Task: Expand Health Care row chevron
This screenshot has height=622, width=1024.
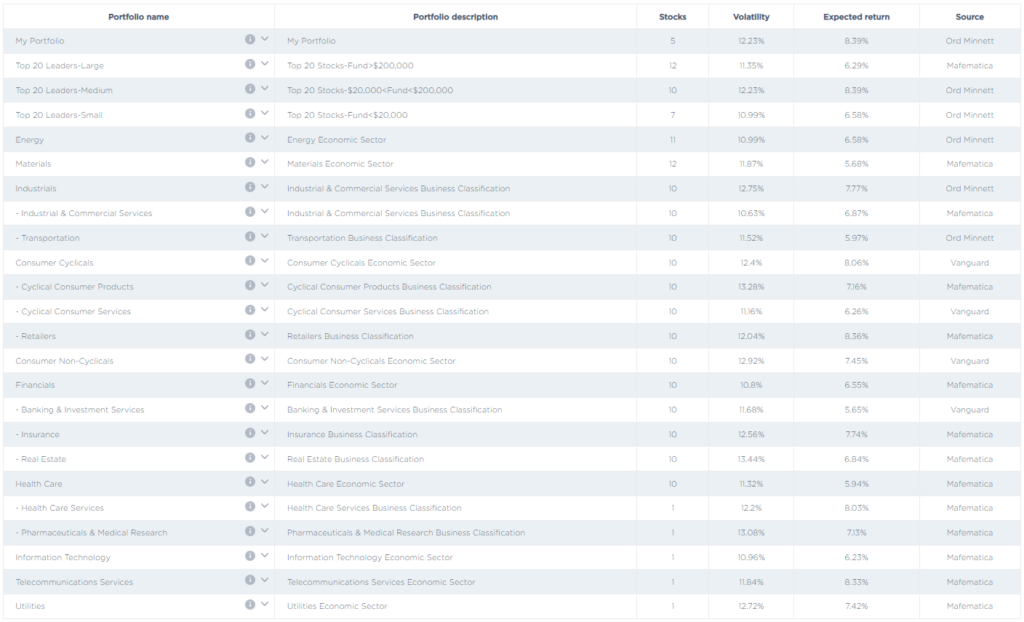Action: 264,482
